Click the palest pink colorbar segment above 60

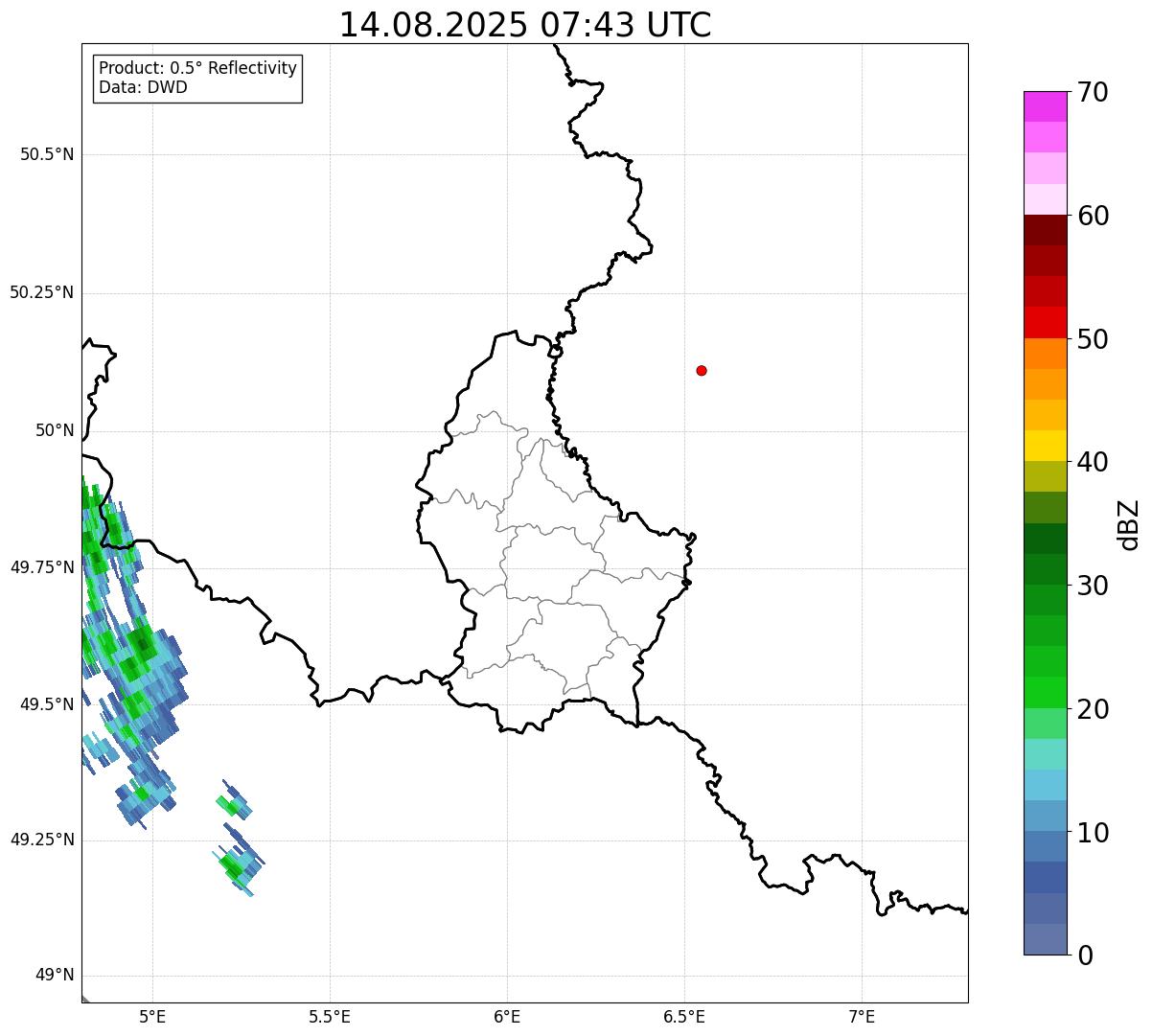point(1045,199)
